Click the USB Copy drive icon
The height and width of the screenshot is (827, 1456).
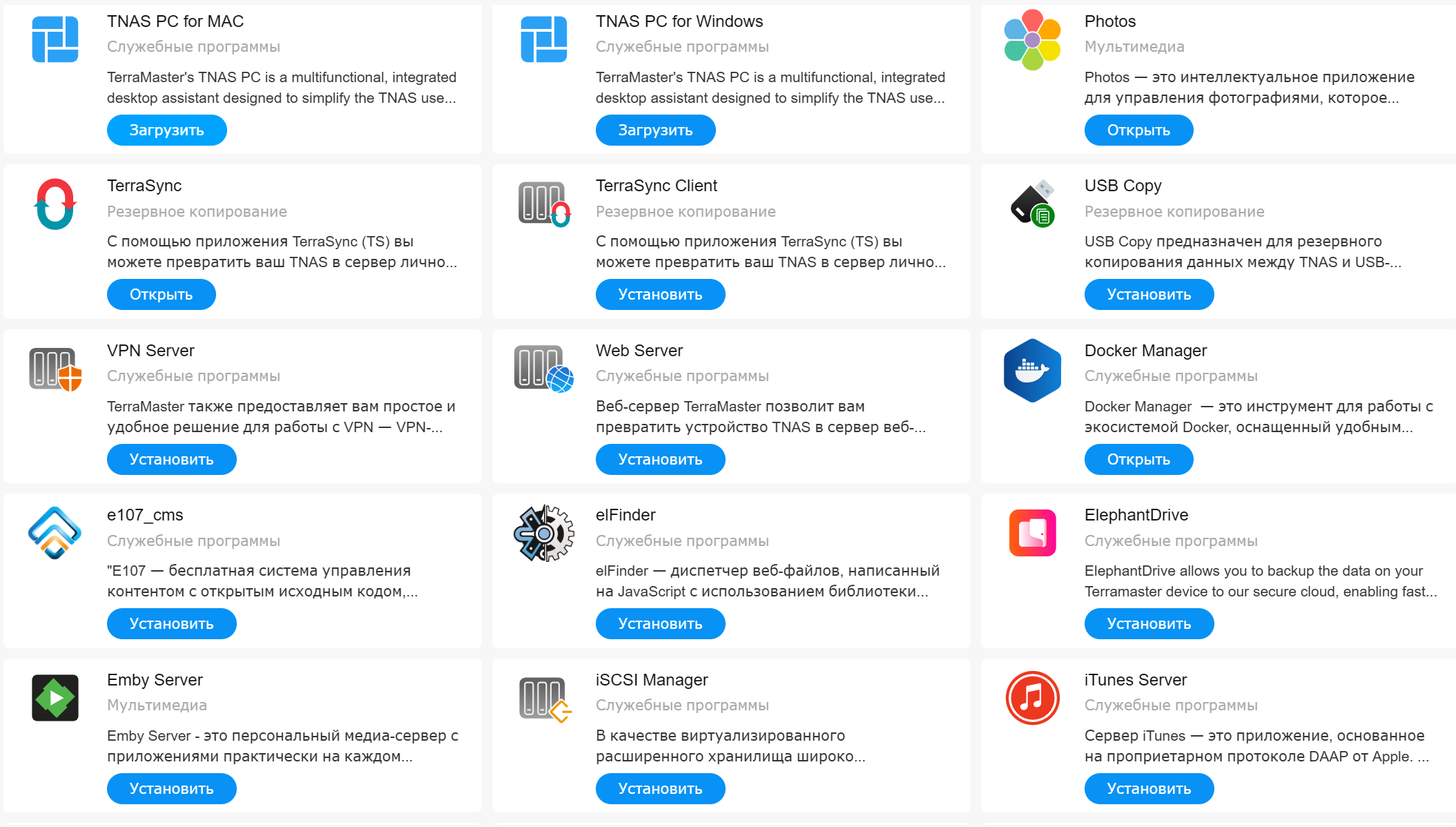click(1032, 204)
